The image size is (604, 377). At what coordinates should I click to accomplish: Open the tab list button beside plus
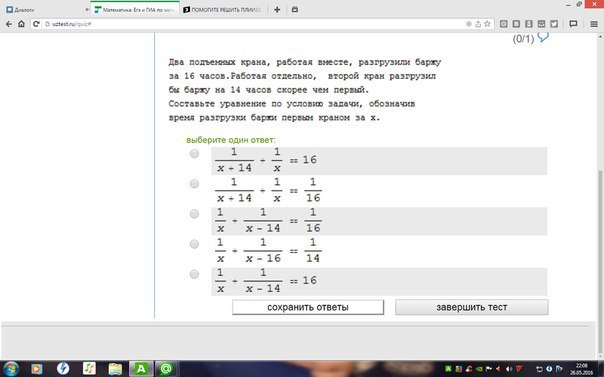[x=295, y=10]
